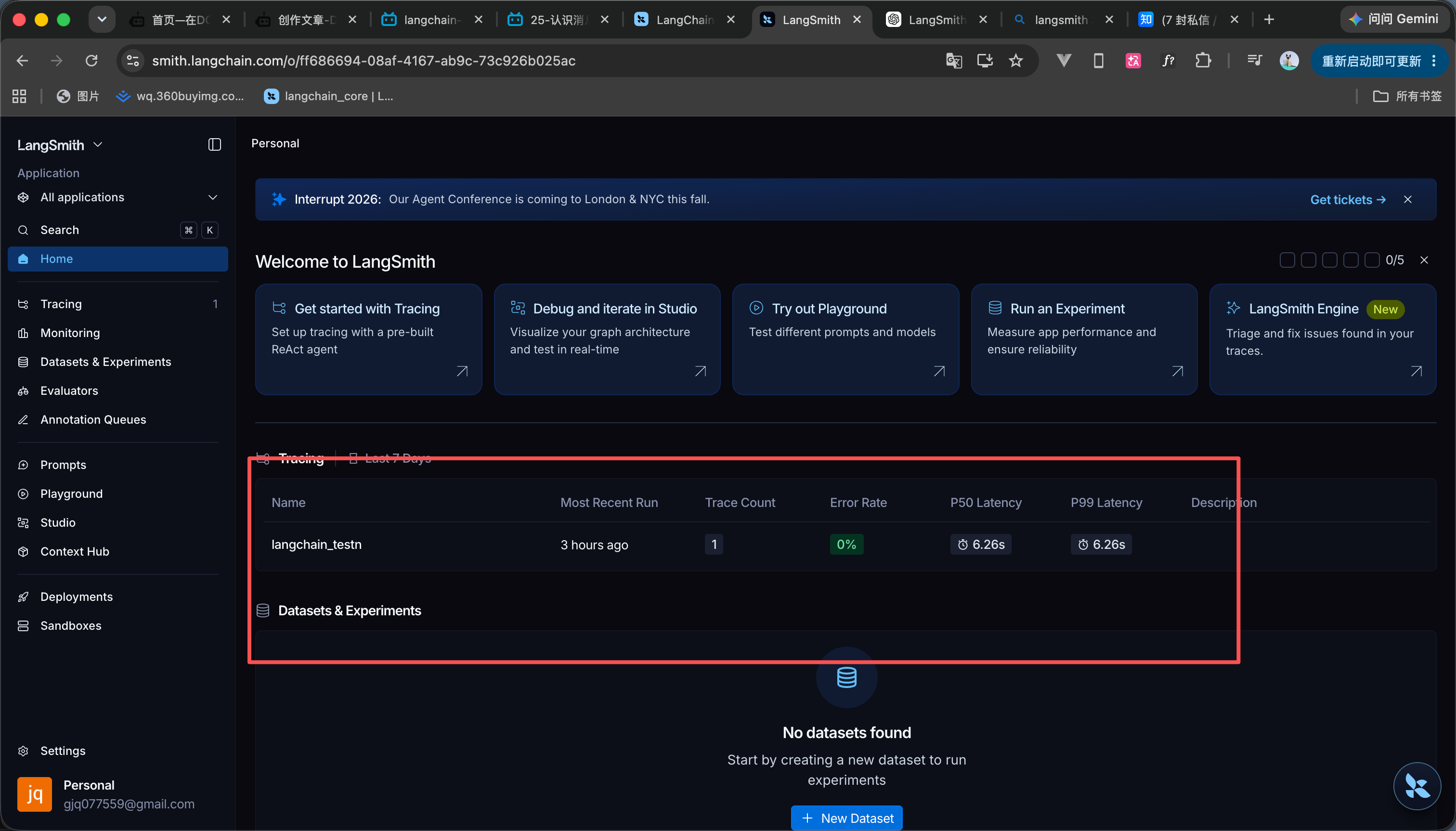The image size is (1456, 831).
Task: Click the Deployments rocket icon
Action: (x=24, y=597)
